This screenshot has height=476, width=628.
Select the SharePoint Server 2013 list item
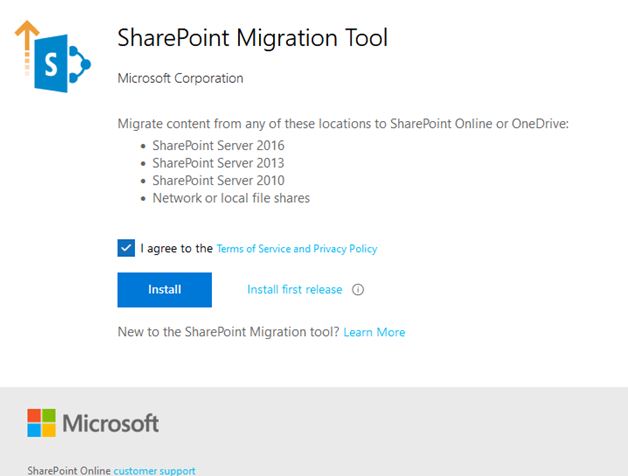[x=218, y=163]
